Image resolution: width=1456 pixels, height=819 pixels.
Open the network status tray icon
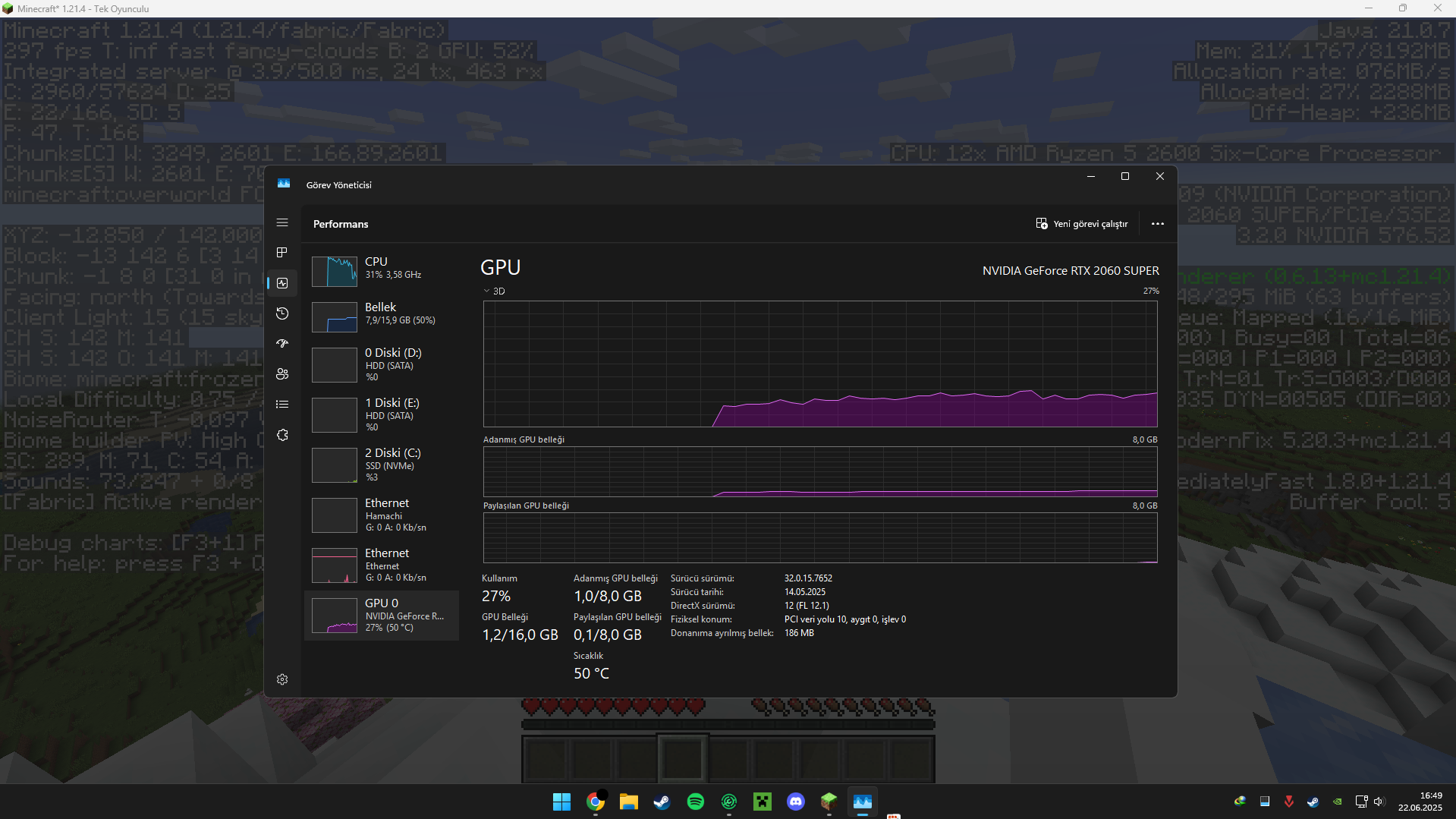(1361, 802)
